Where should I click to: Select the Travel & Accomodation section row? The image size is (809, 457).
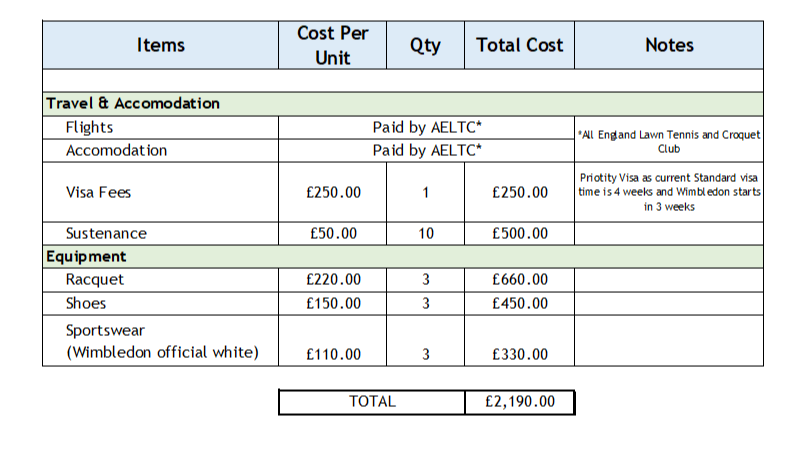point(403,104)
